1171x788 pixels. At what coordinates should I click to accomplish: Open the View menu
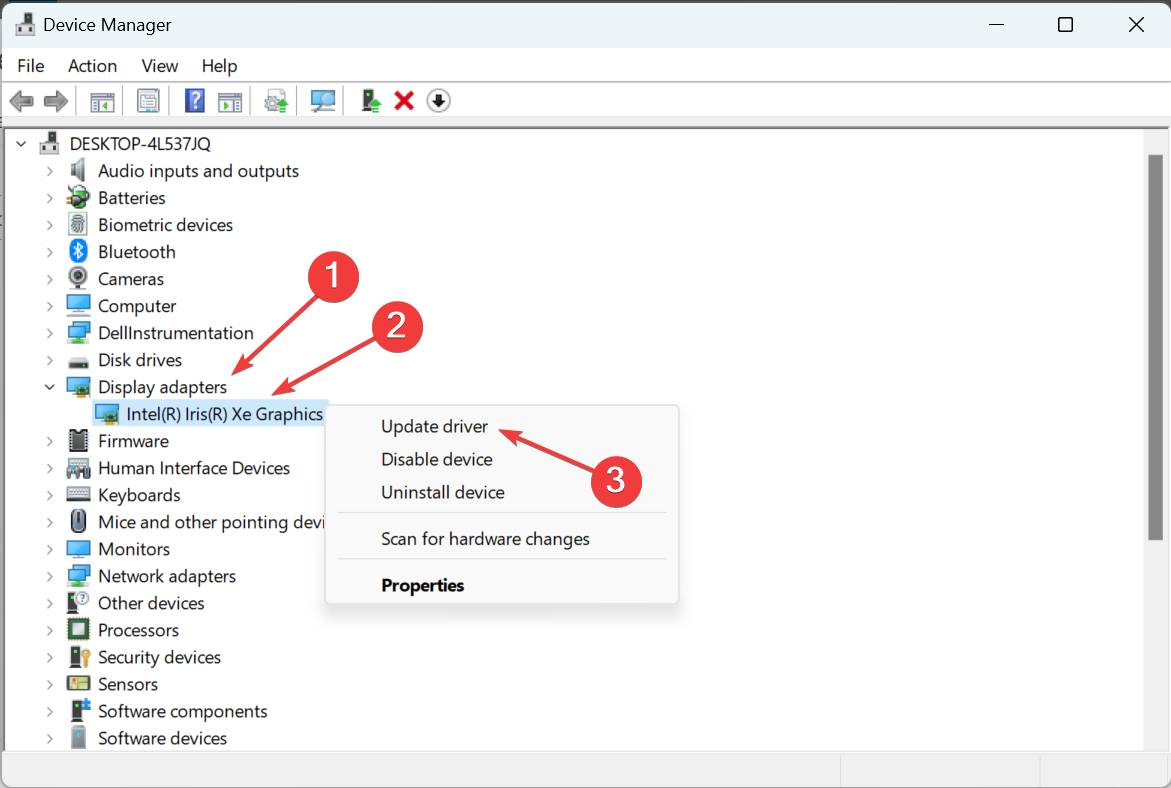tap(160, 66)
